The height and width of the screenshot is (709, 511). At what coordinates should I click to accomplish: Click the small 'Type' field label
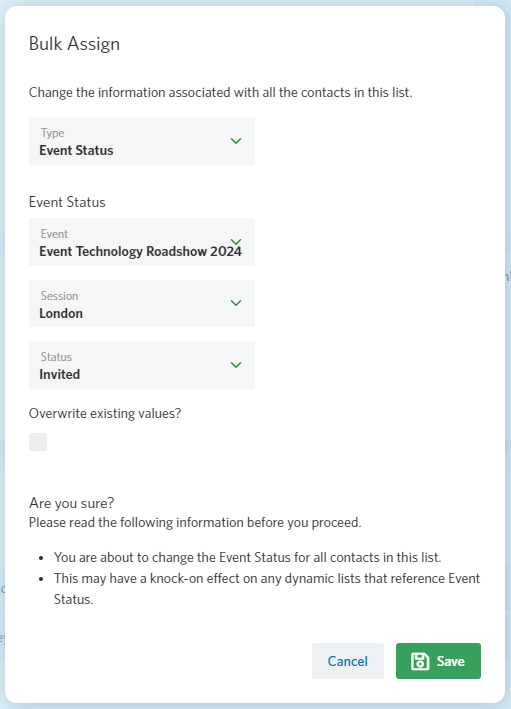click(x=52, y=133)
